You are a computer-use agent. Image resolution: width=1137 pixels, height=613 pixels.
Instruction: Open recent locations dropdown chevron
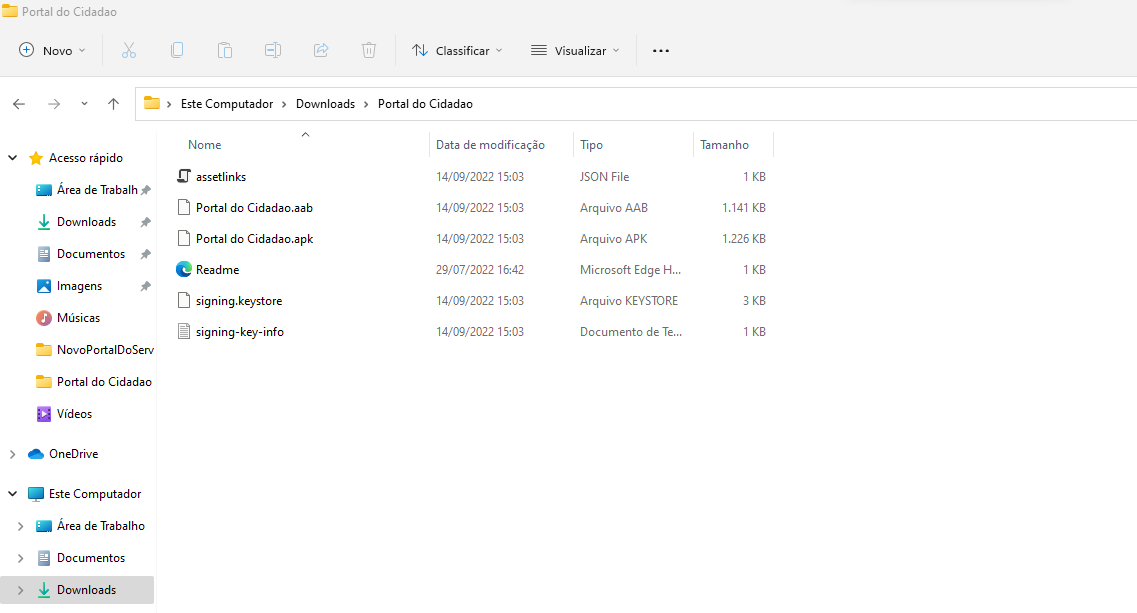click(x=84, y=104)
